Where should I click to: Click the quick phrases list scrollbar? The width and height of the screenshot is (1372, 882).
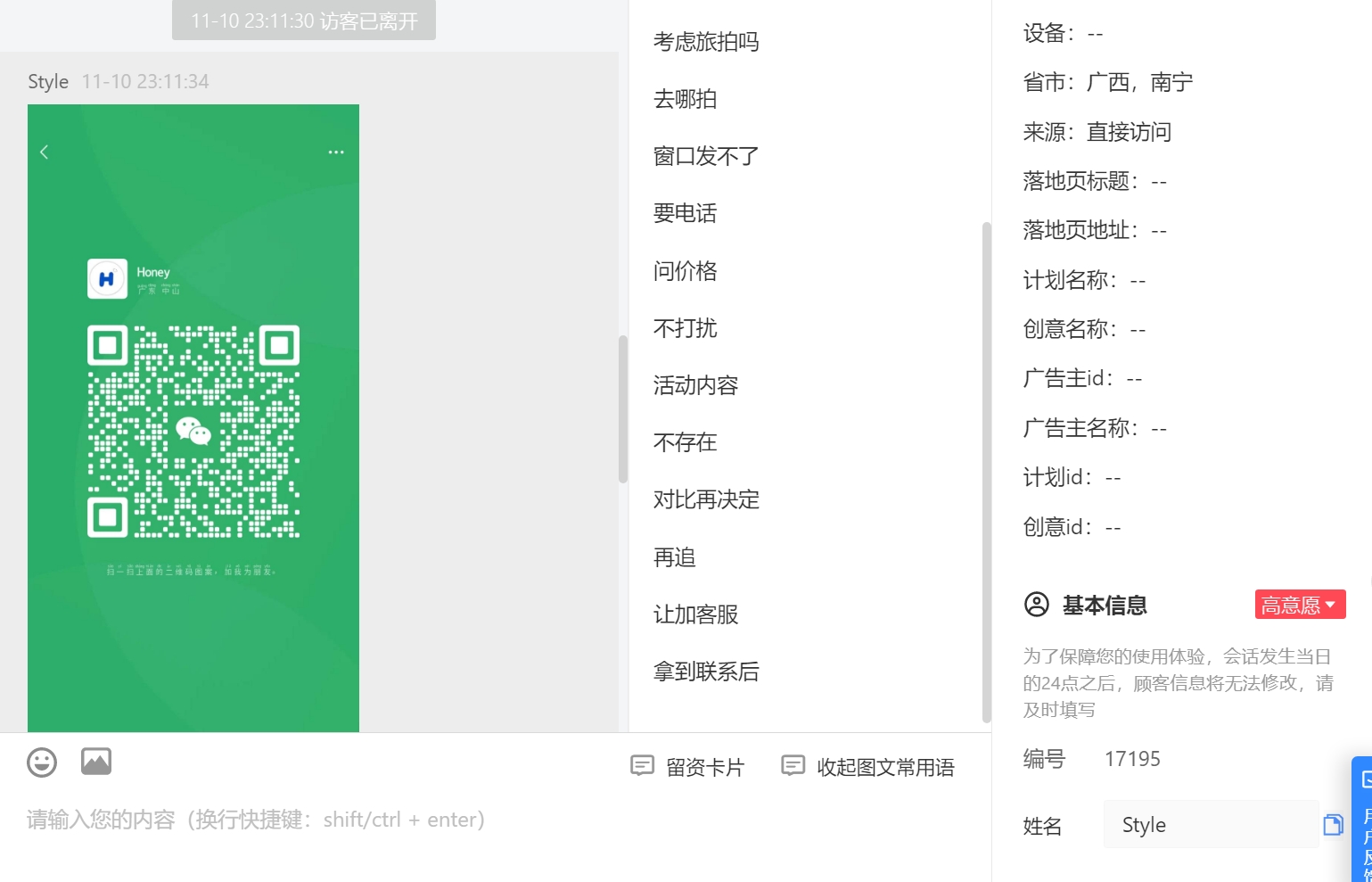click(986, 473)
